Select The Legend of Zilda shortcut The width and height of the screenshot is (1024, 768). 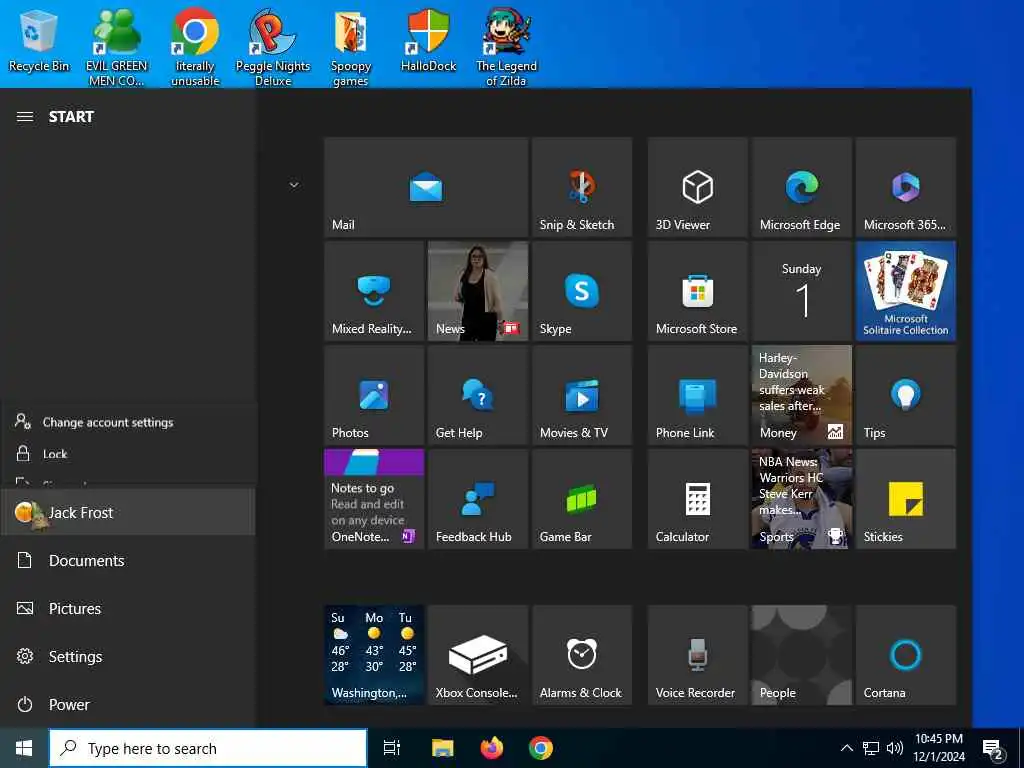coord(506,47)
